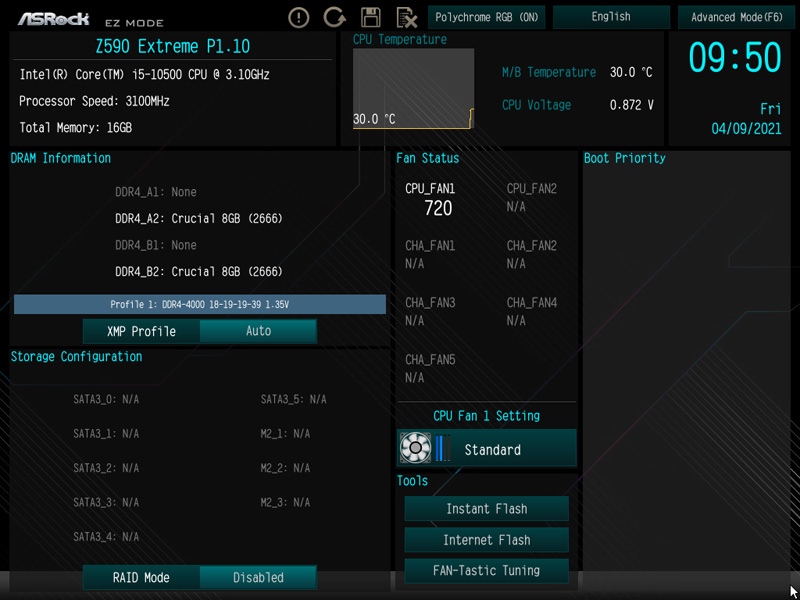Click the SATA3_5: N/A entry
The width and height of the screenshot is (800, 600).
293,399
